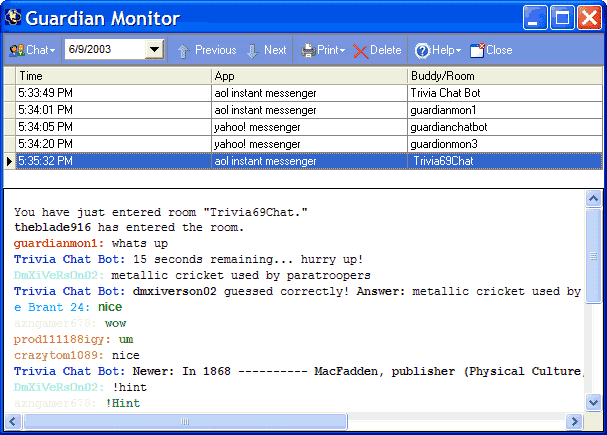The height and width of the screenshot is (435, 607).
Task: Open the Chat menu icon
Action: [17, 50]
